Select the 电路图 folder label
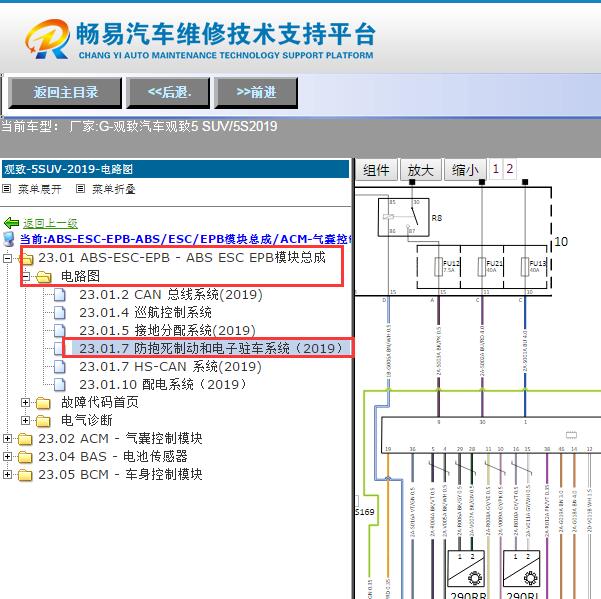This screenshot has height=599, width=601. tap(80, 276)
